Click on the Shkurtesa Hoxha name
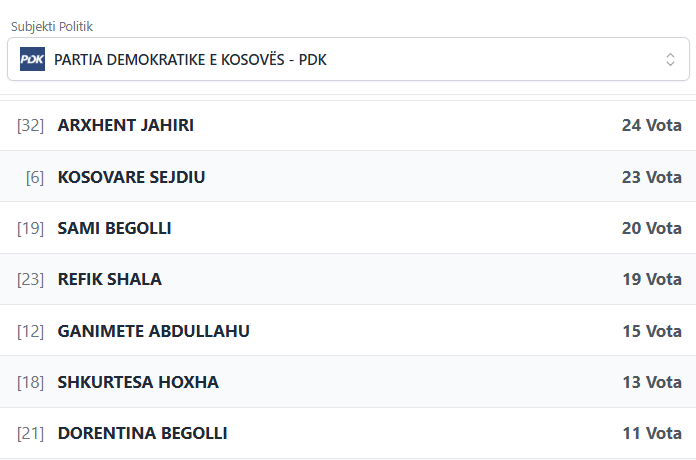This screenshot has width=696, height=460. coord(138,382)
